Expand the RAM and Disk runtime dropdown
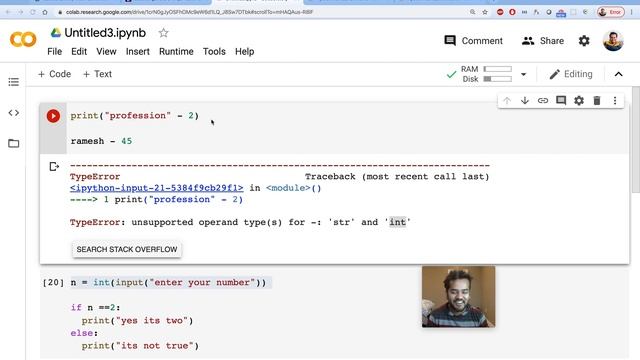Screen dimensions: 640x360 524,74
